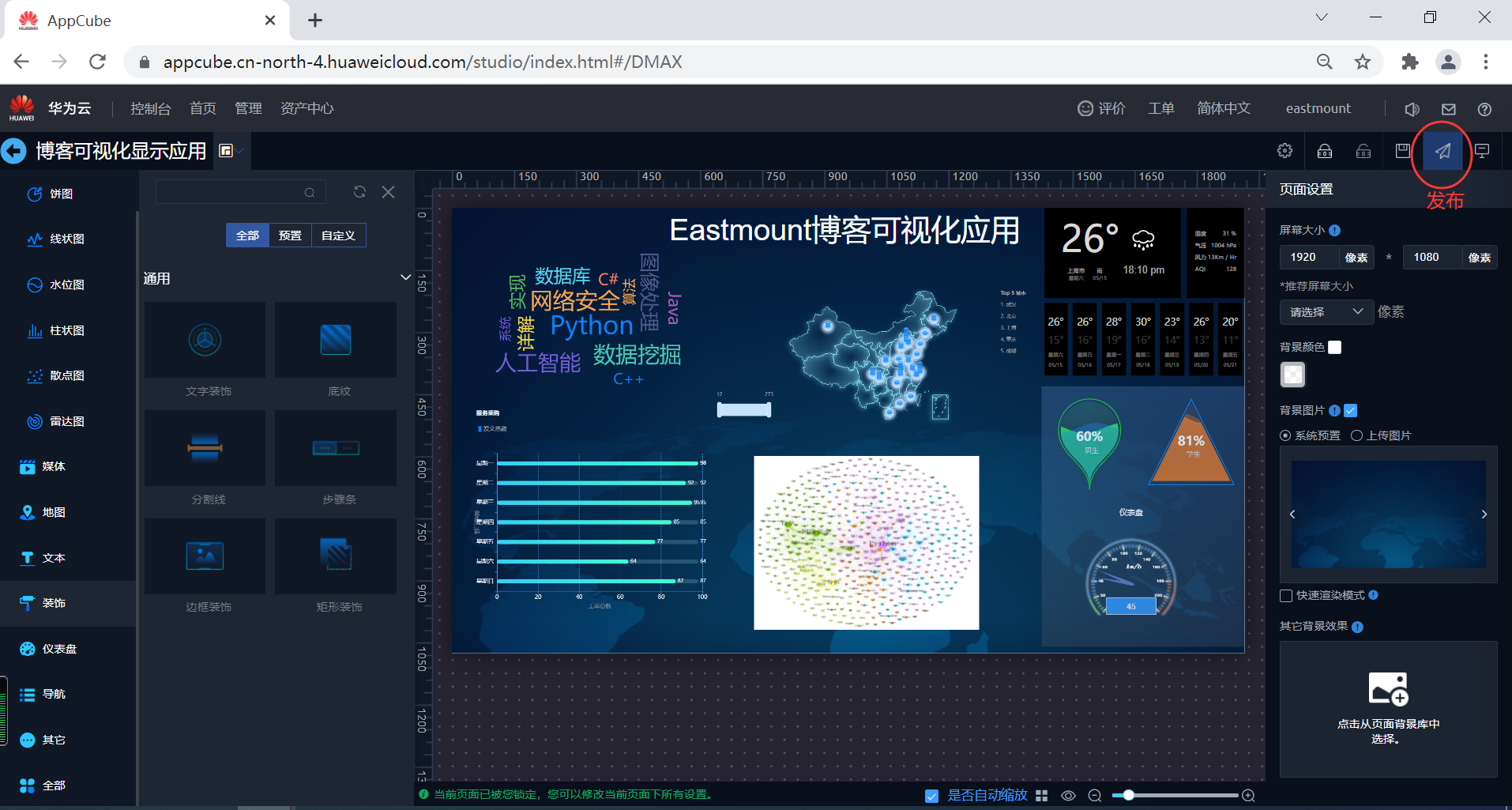Screen dimensions: 1512x810
Task: Collapse the 通用 section
Action: [405, 277]
